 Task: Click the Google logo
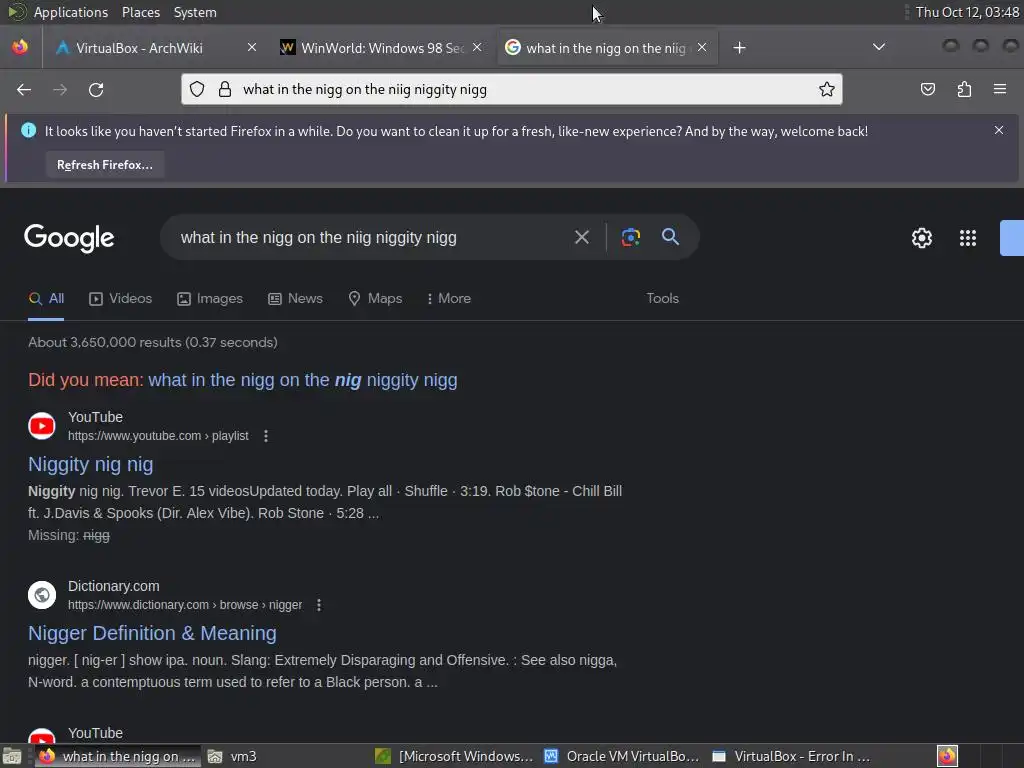69,238
